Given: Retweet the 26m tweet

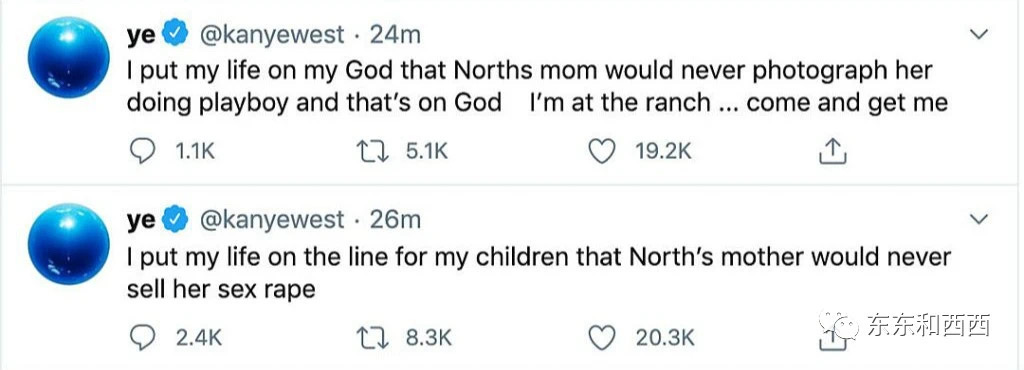Looking at the screenshot, I should click(372, 337).
